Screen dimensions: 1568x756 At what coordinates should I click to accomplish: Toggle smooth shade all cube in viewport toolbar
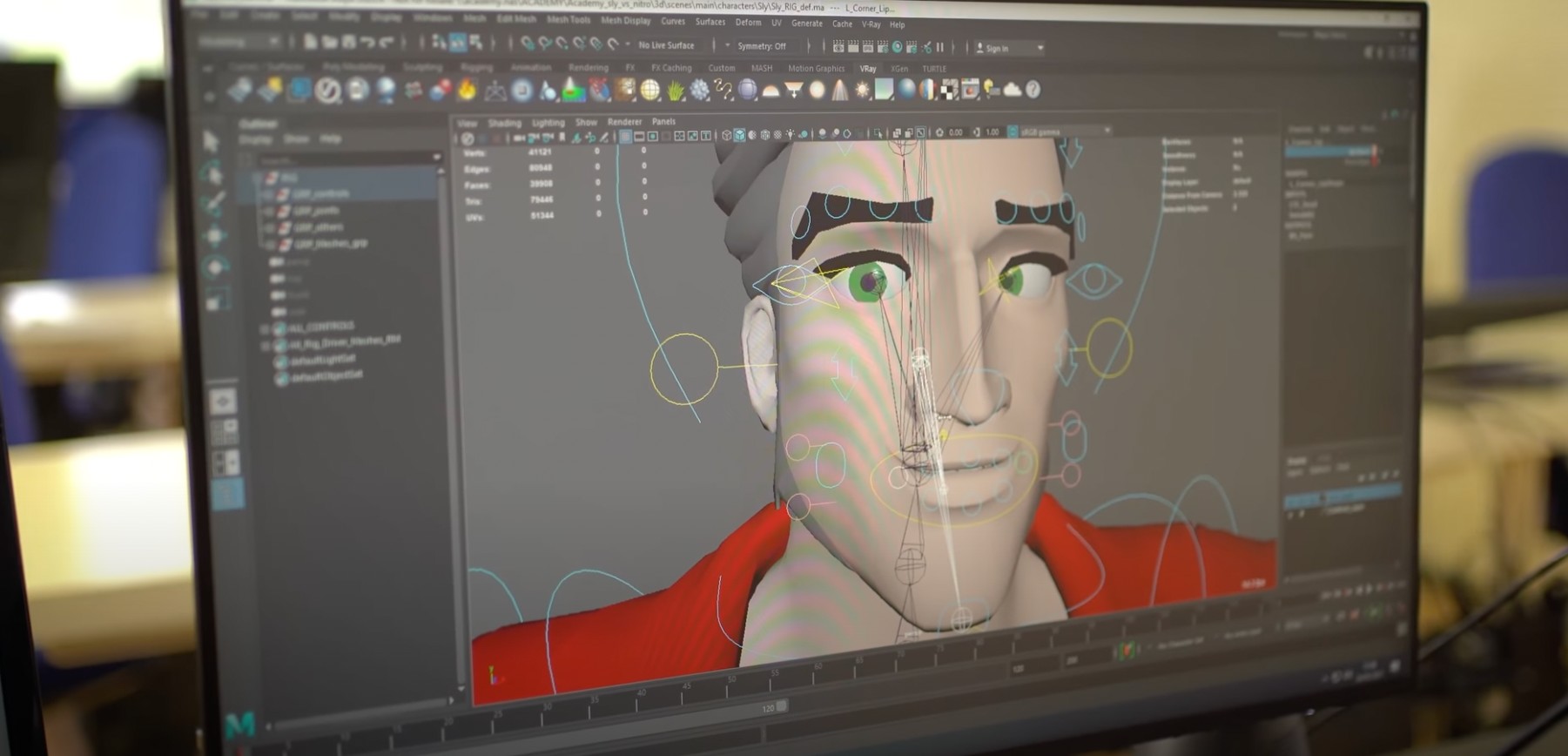click(x=739, y=135)
